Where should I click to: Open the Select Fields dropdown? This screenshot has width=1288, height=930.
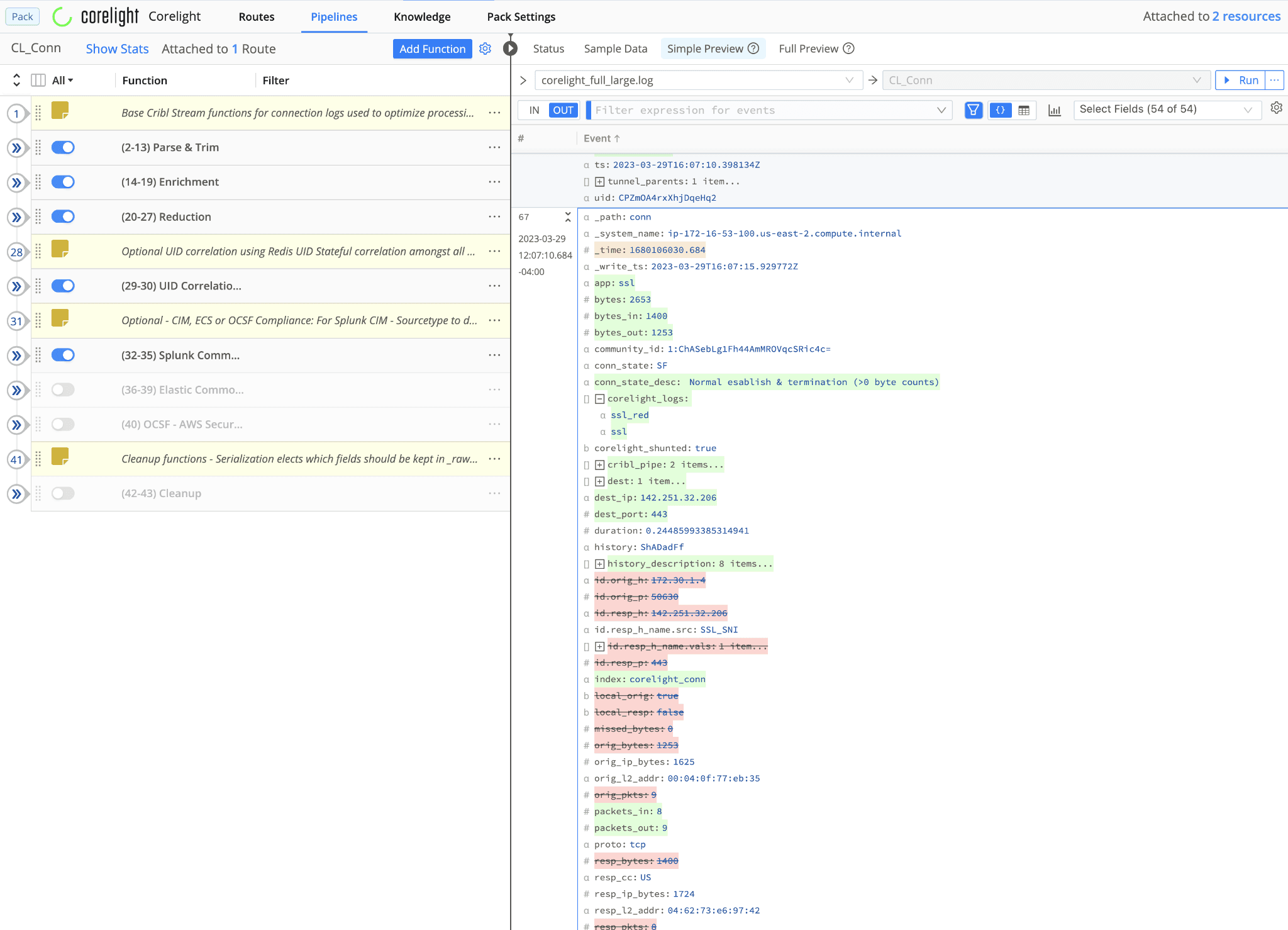(1167, 109)
